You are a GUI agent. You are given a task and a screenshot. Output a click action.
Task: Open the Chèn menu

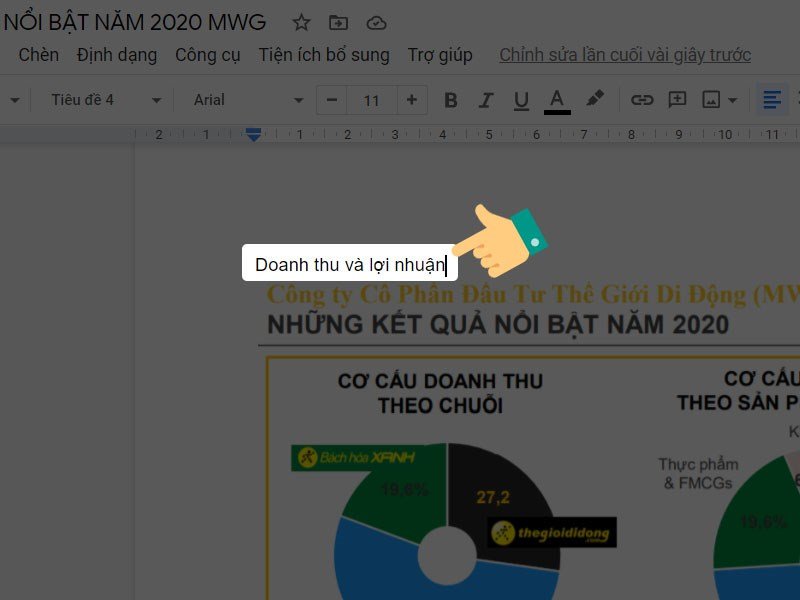(39, 55)
